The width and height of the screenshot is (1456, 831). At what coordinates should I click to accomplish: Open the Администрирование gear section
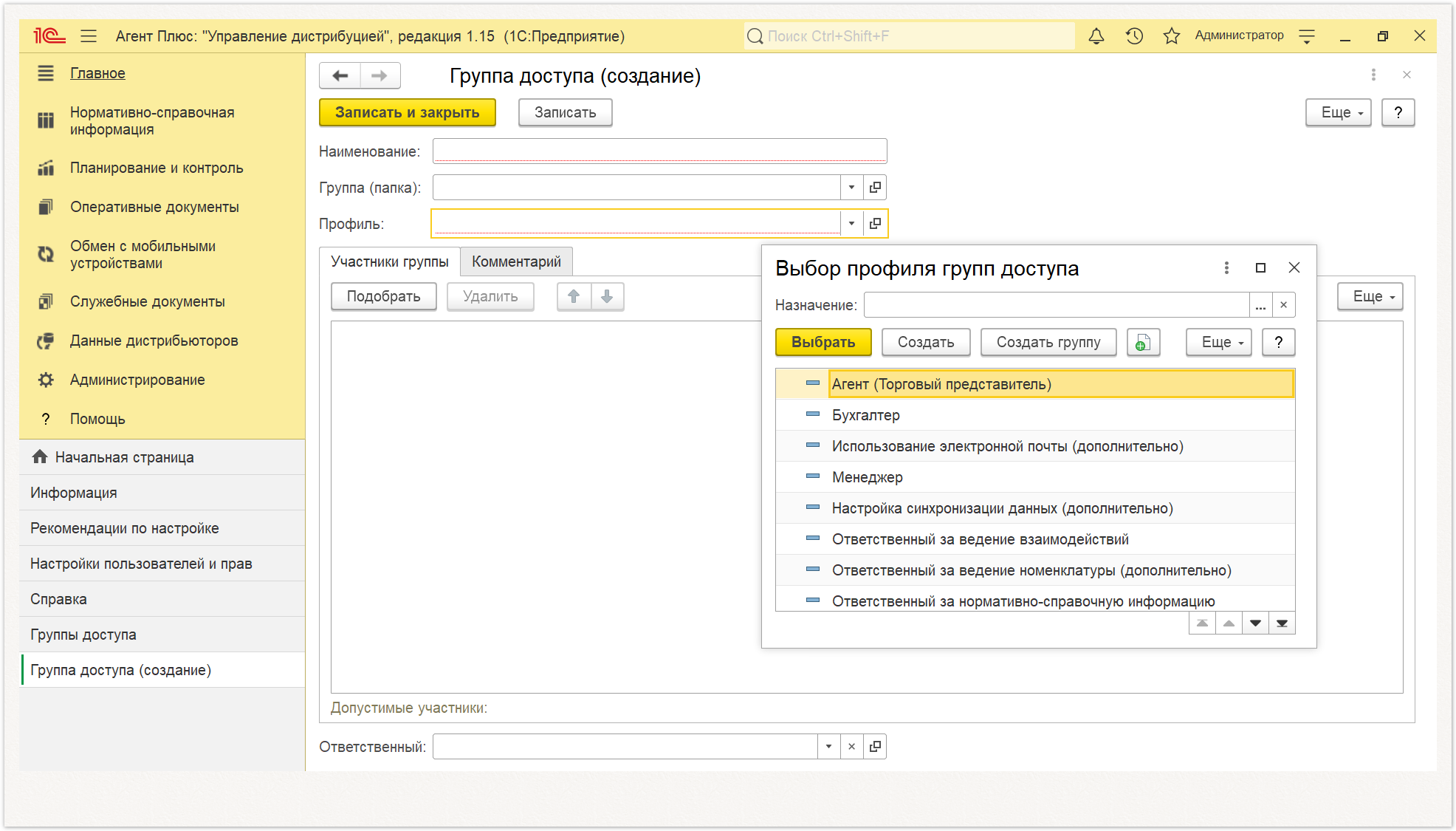(137, 380)
